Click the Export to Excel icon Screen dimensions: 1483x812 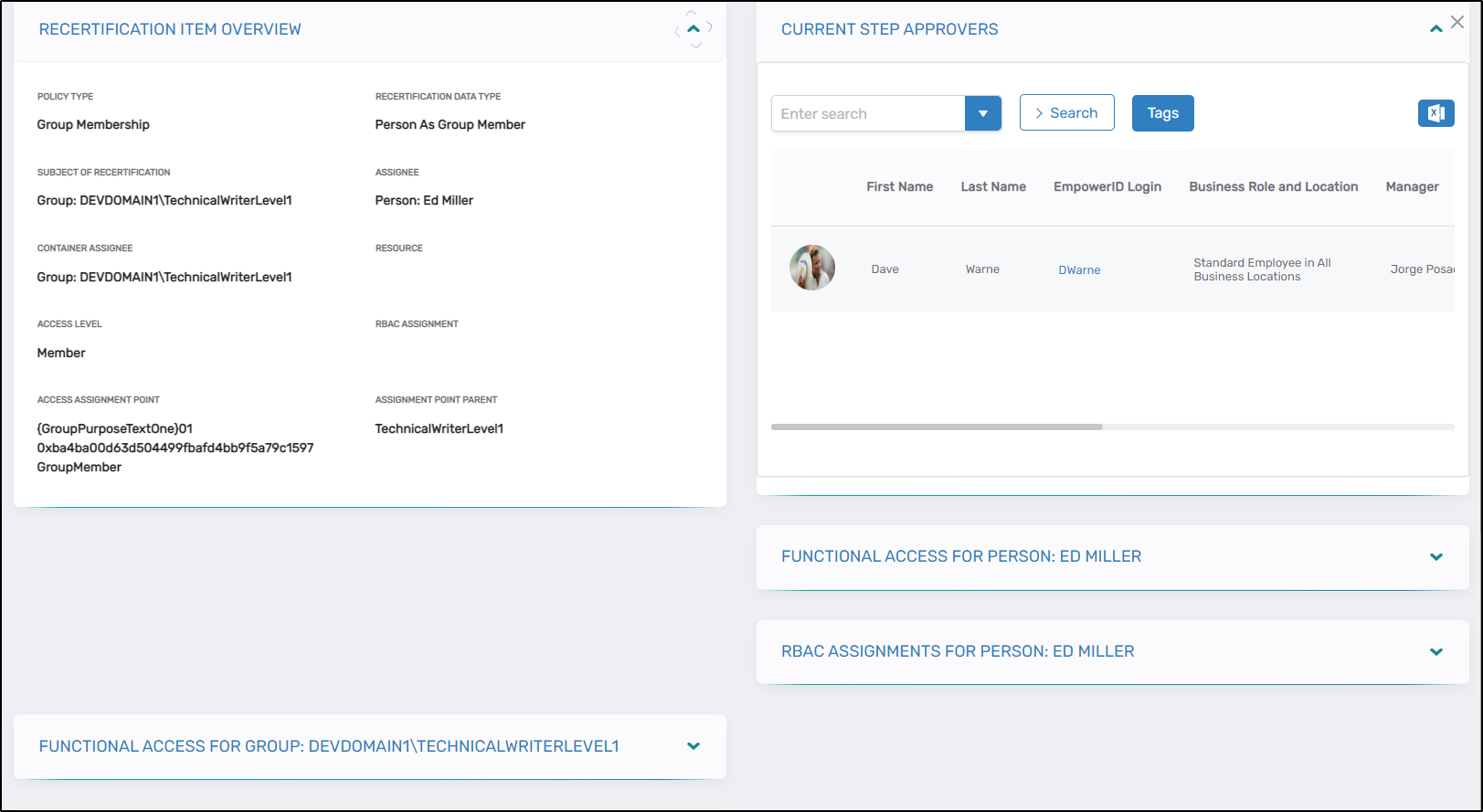(1435, 113)
